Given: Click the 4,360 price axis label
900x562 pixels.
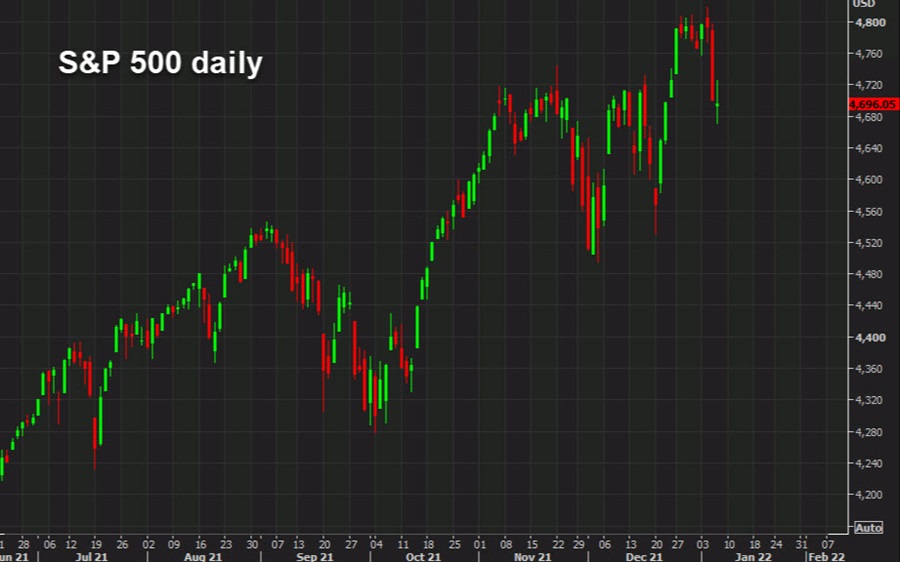Looking at the screenshot, I should tap(870, 369).
